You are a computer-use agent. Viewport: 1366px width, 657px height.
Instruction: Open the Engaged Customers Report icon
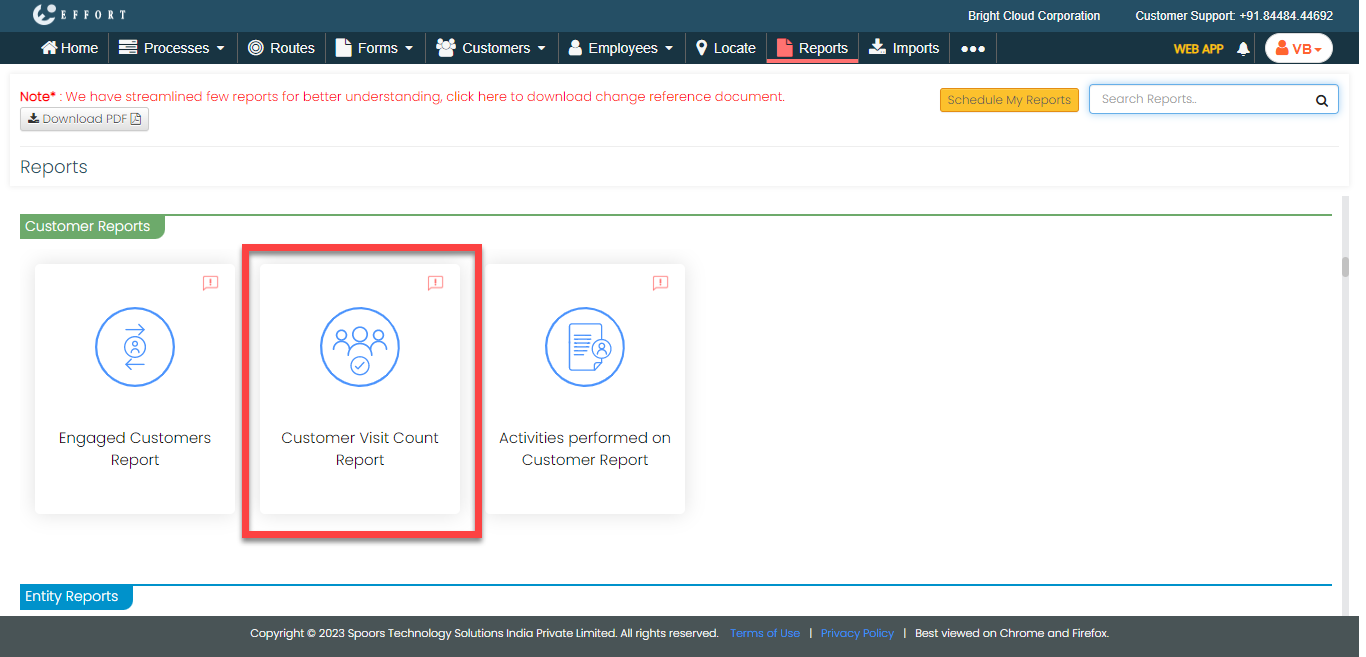click(135, 348)
